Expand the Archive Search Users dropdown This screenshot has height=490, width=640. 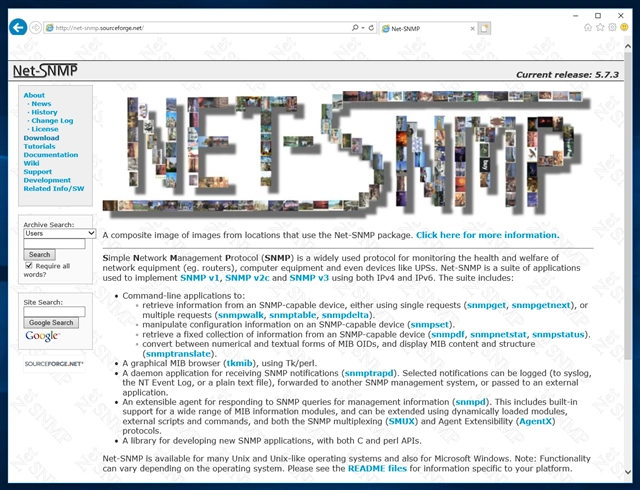(x=60, y=234)
